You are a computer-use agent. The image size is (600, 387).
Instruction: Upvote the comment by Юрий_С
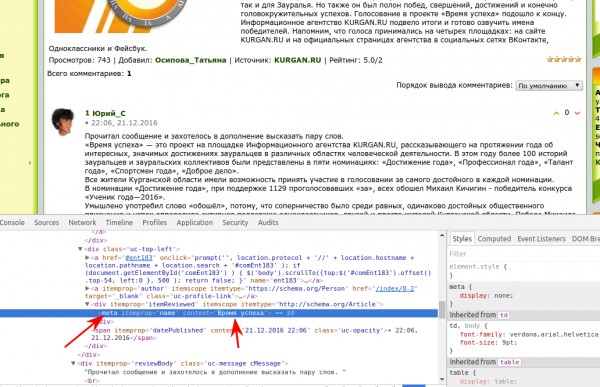pos(556,113)
